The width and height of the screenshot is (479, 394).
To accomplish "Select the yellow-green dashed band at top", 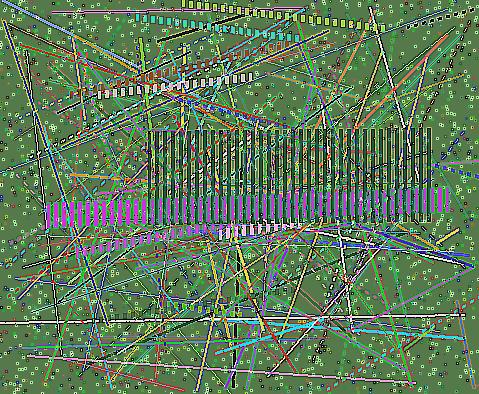I will (283, 15).
